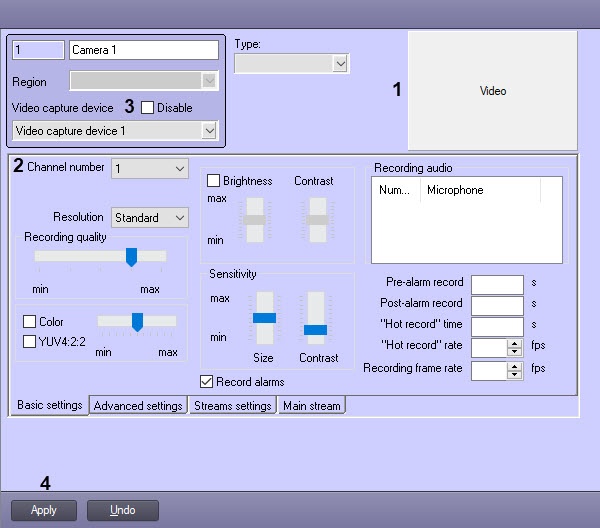Click the Video preview area
The width and height of the screenshot is (600, 528).
(x=493, y=91)
